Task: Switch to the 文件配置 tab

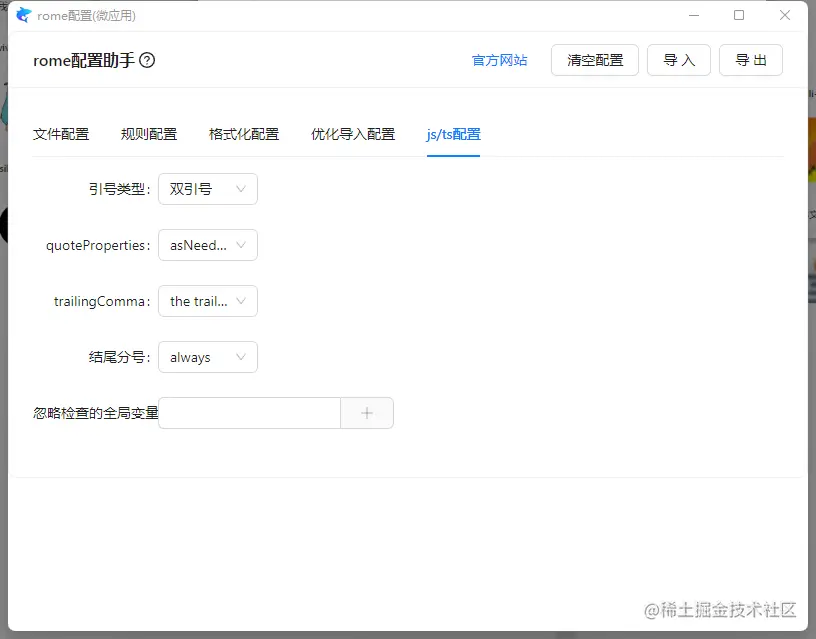Action: (61, 134)
